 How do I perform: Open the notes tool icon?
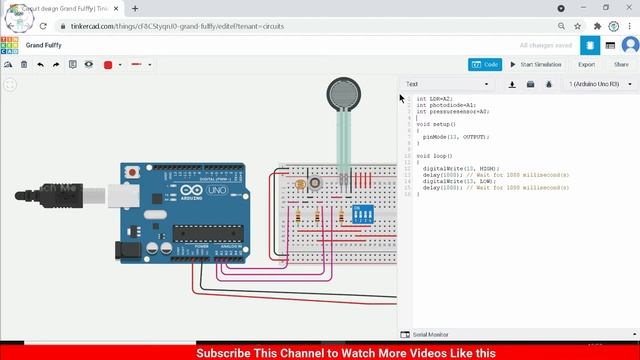click(73, 64)
